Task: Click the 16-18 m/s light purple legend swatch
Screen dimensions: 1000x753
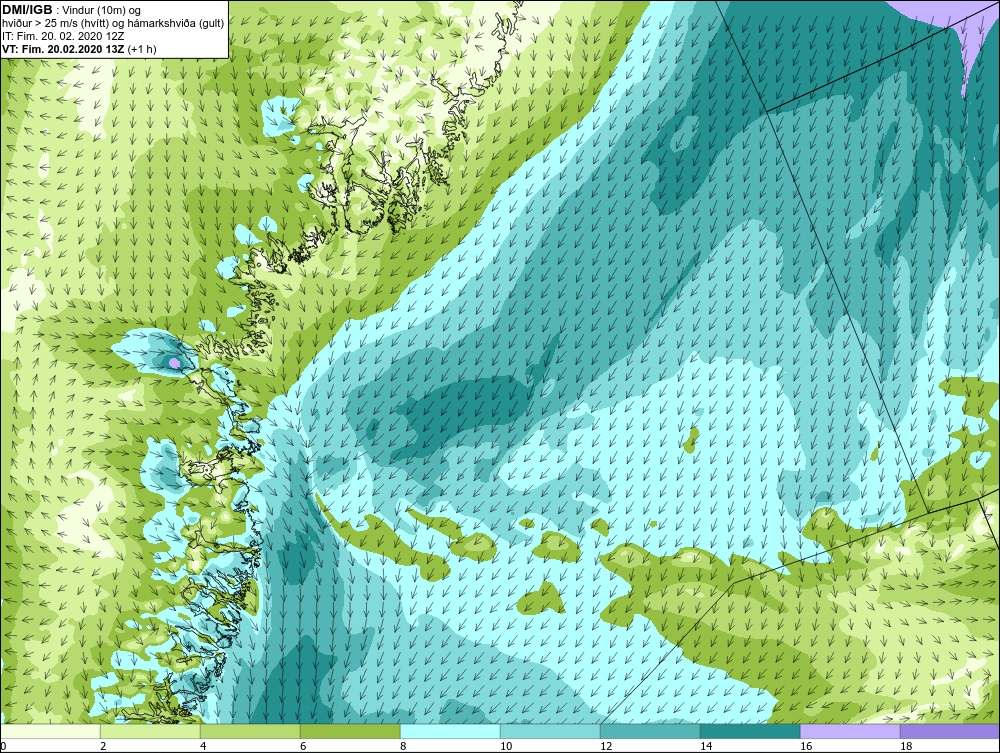Action: coord(850,731)
